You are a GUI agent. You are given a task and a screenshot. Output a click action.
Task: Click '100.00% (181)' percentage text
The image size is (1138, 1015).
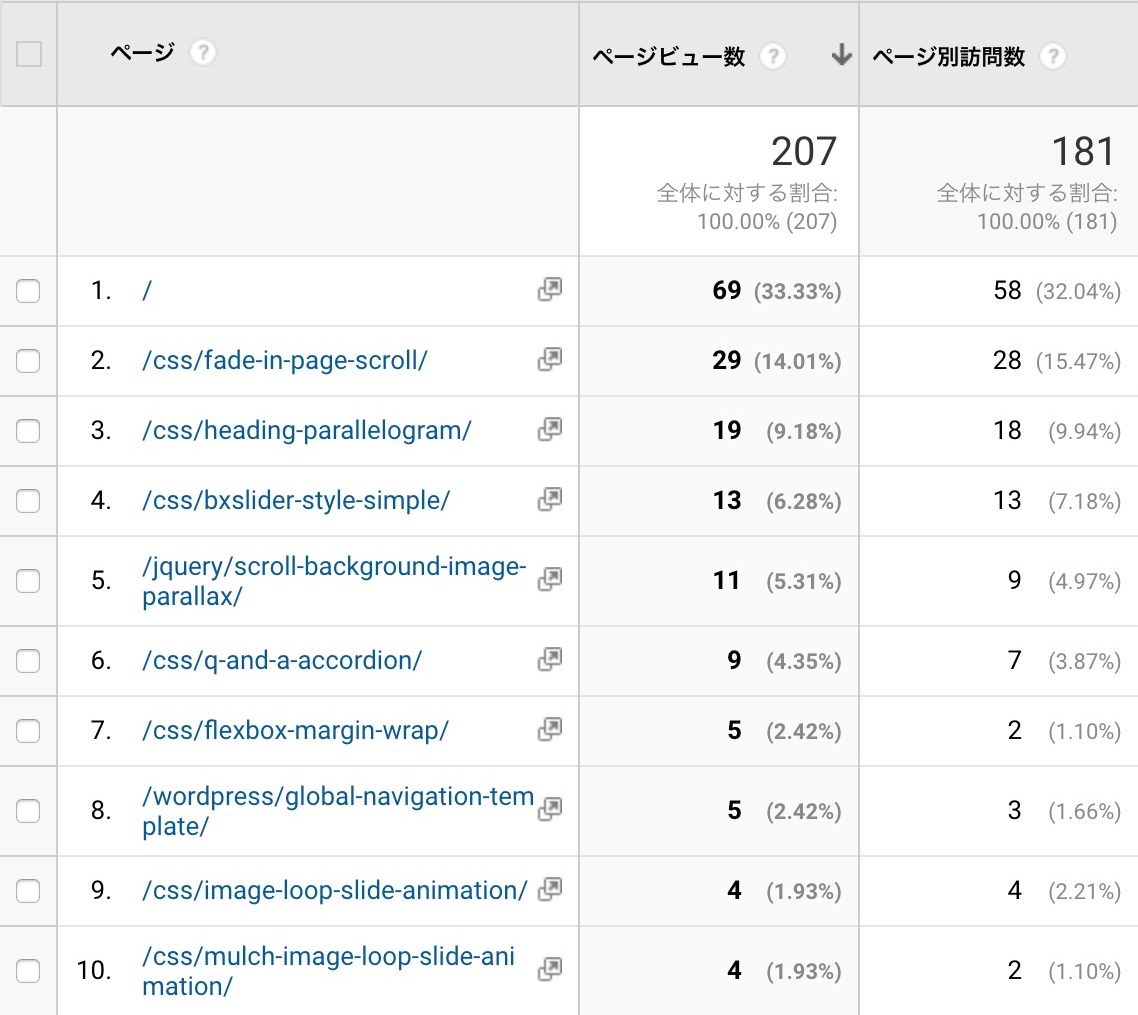[1047, 221]
